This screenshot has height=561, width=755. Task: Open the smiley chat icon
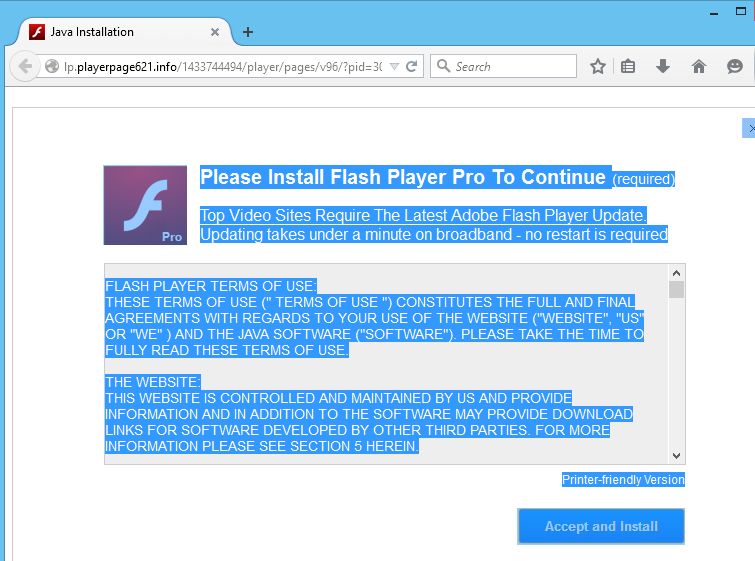(734, 66)
